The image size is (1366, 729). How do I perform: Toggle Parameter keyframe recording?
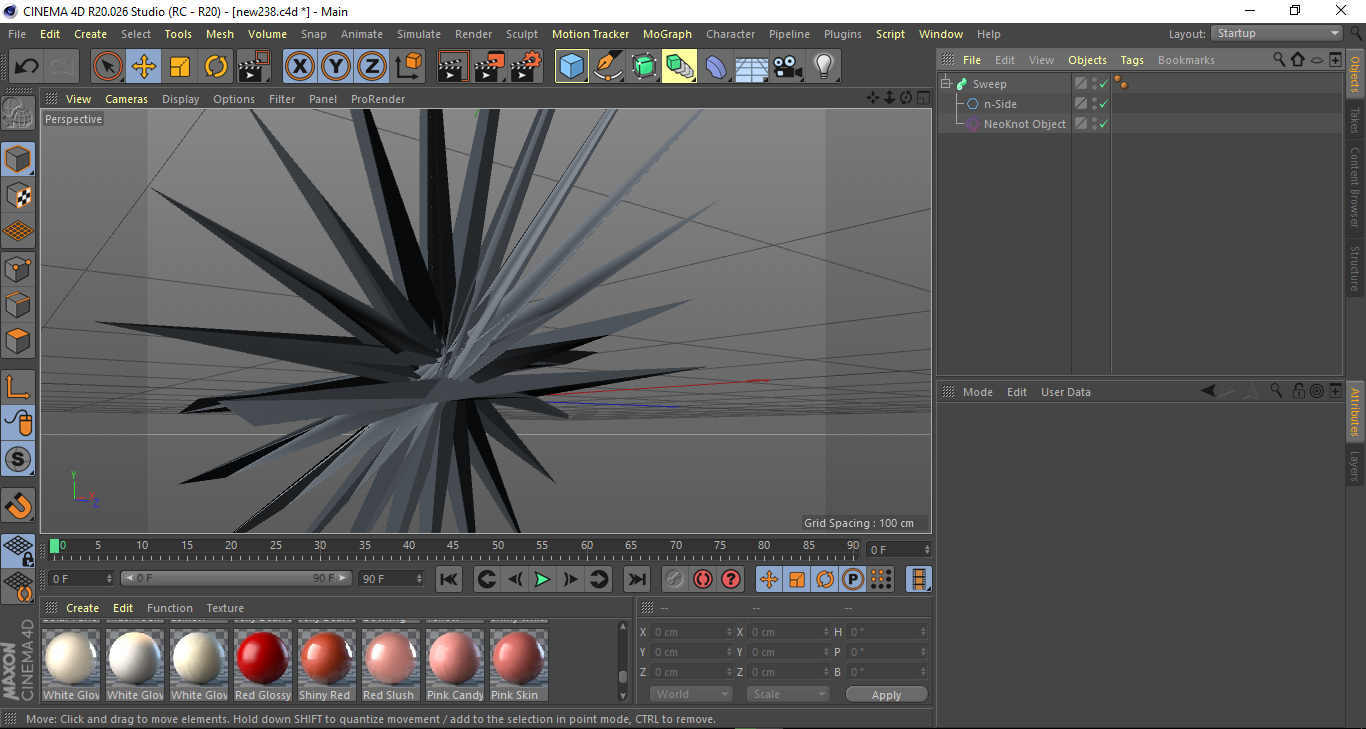coord(853,579)
